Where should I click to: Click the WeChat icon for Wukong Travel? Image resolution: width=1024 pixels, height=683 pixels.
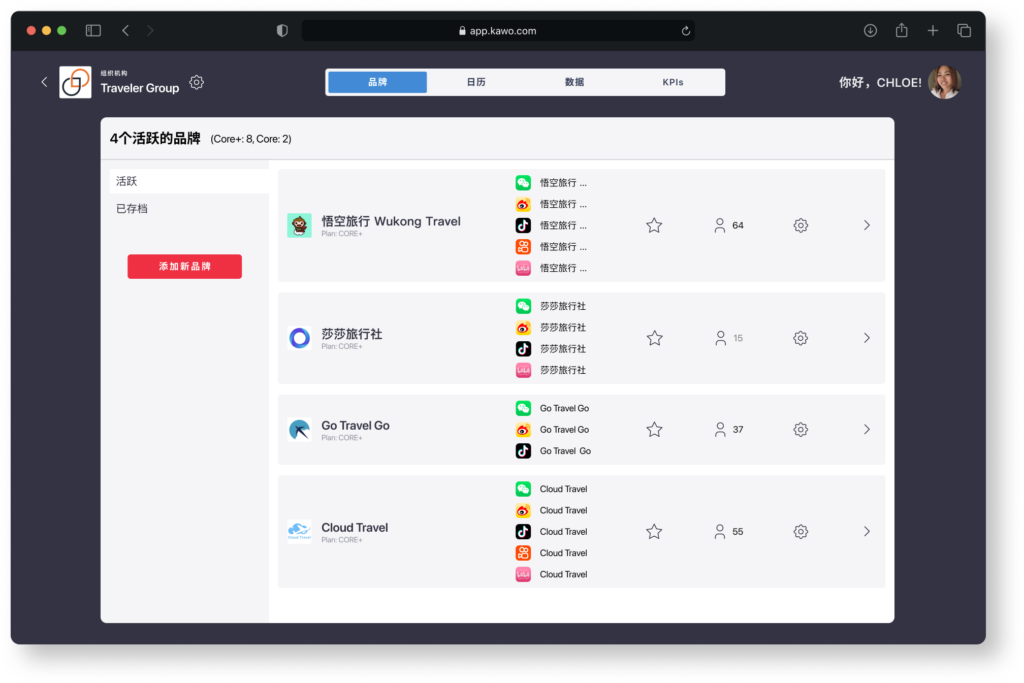pos(523,183)
